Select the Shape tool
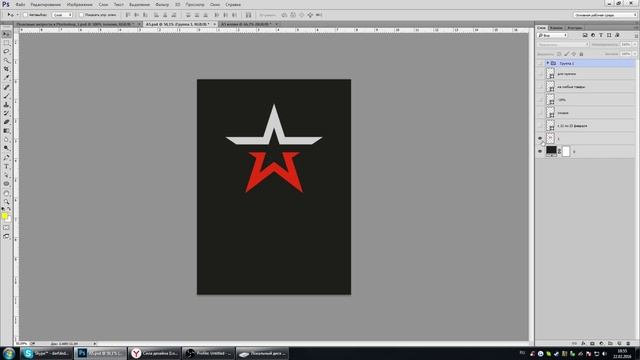Screen dimensions: 640x360 pyautogui.click(x=6, y=184)
